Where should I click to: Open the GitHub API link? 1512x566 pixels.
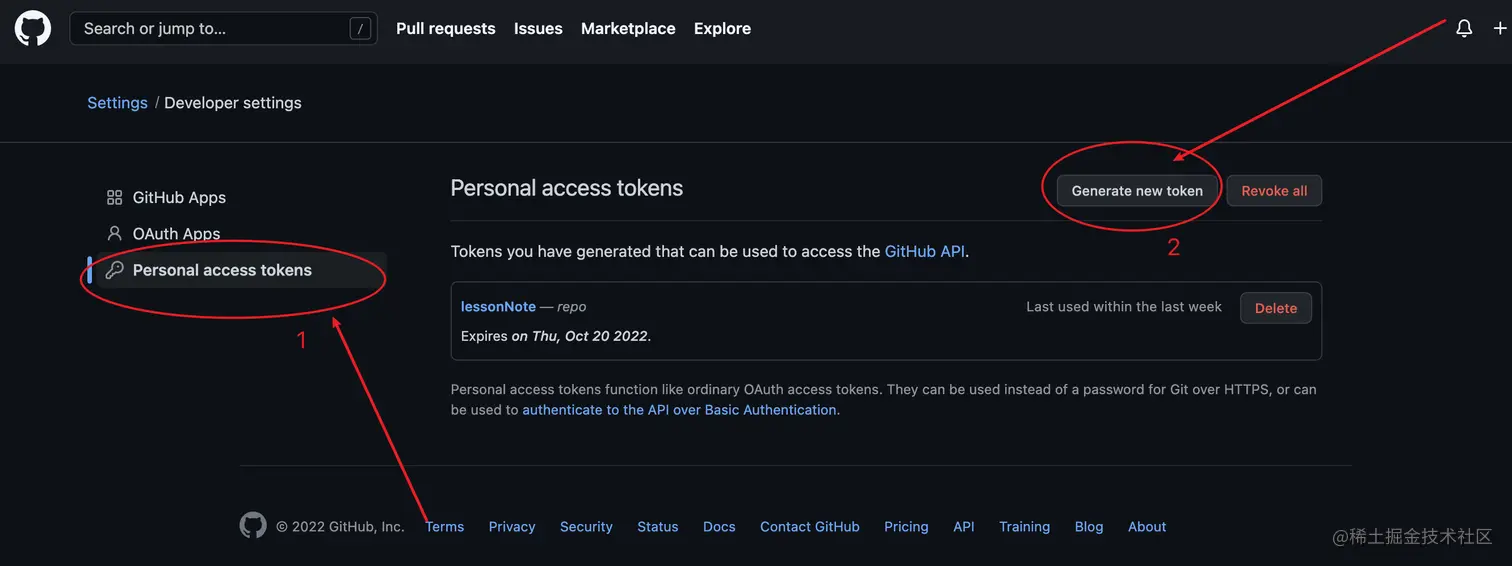[925, 252]
